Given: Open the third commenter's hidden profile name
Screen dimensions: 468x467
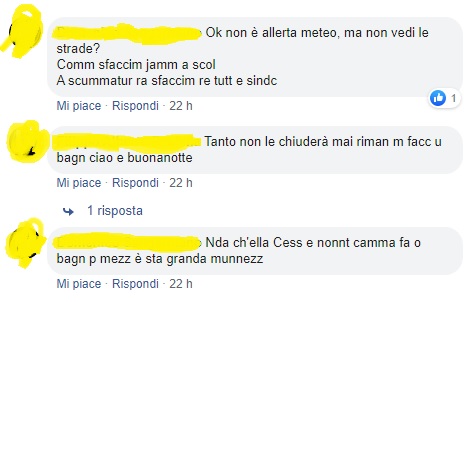Looking at the screenshot, I should pos(127,242).
